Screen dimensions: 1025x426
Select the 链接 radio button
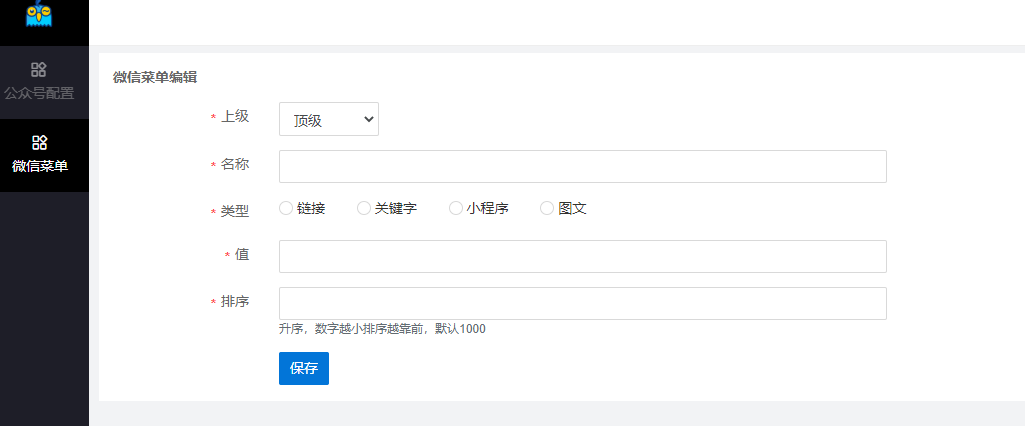pyautogui.click(x=286, y=208)
